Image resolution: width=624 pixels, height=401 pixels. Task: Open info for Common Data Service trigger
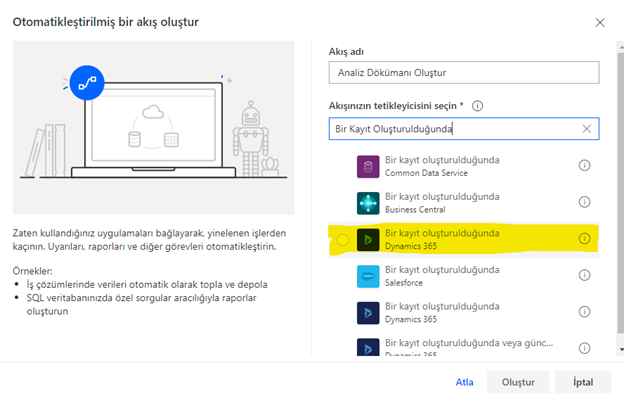[x=584, y=165]
